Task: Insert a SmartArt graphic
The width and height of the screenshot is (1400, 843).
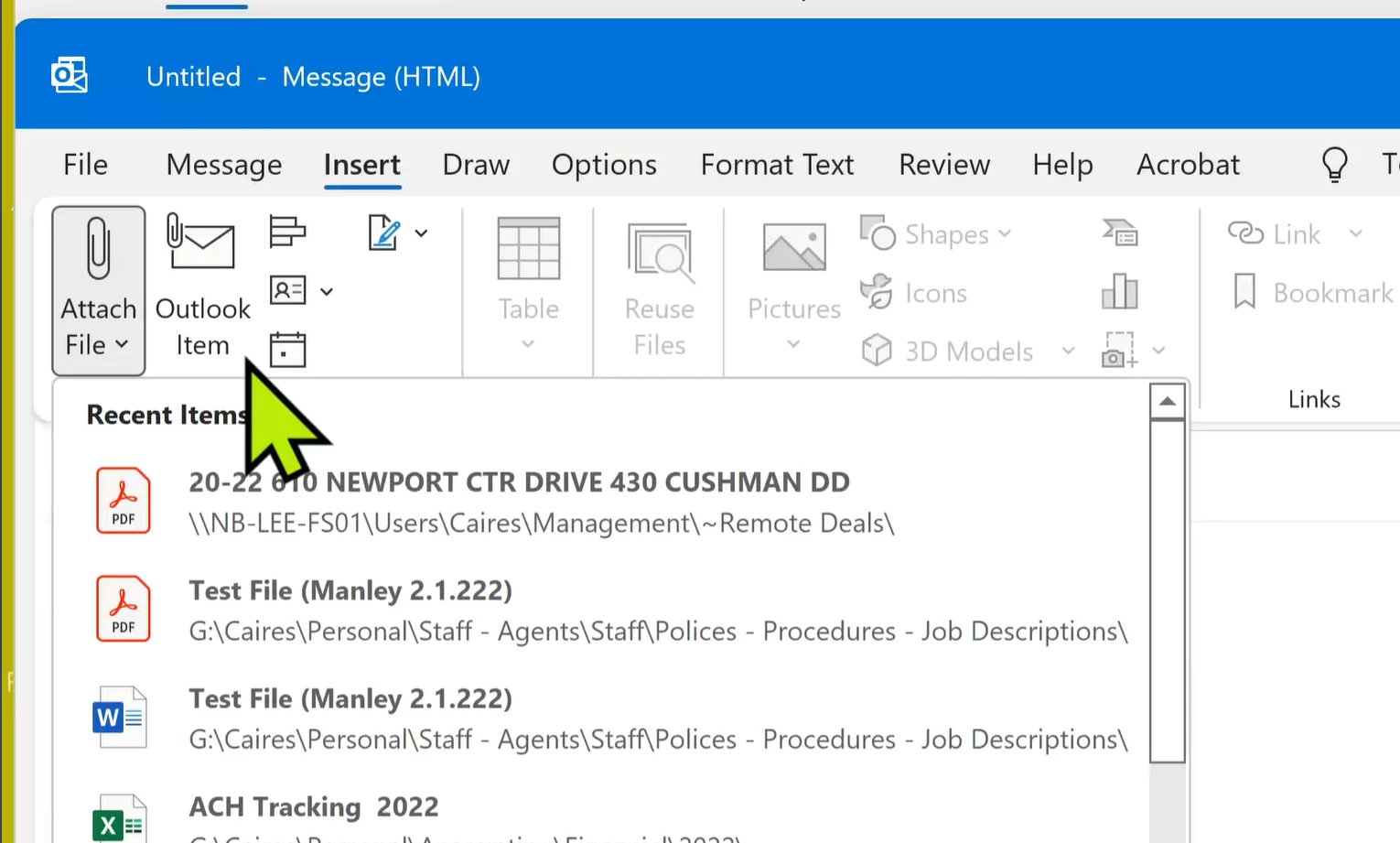Action: [1120, 232]
